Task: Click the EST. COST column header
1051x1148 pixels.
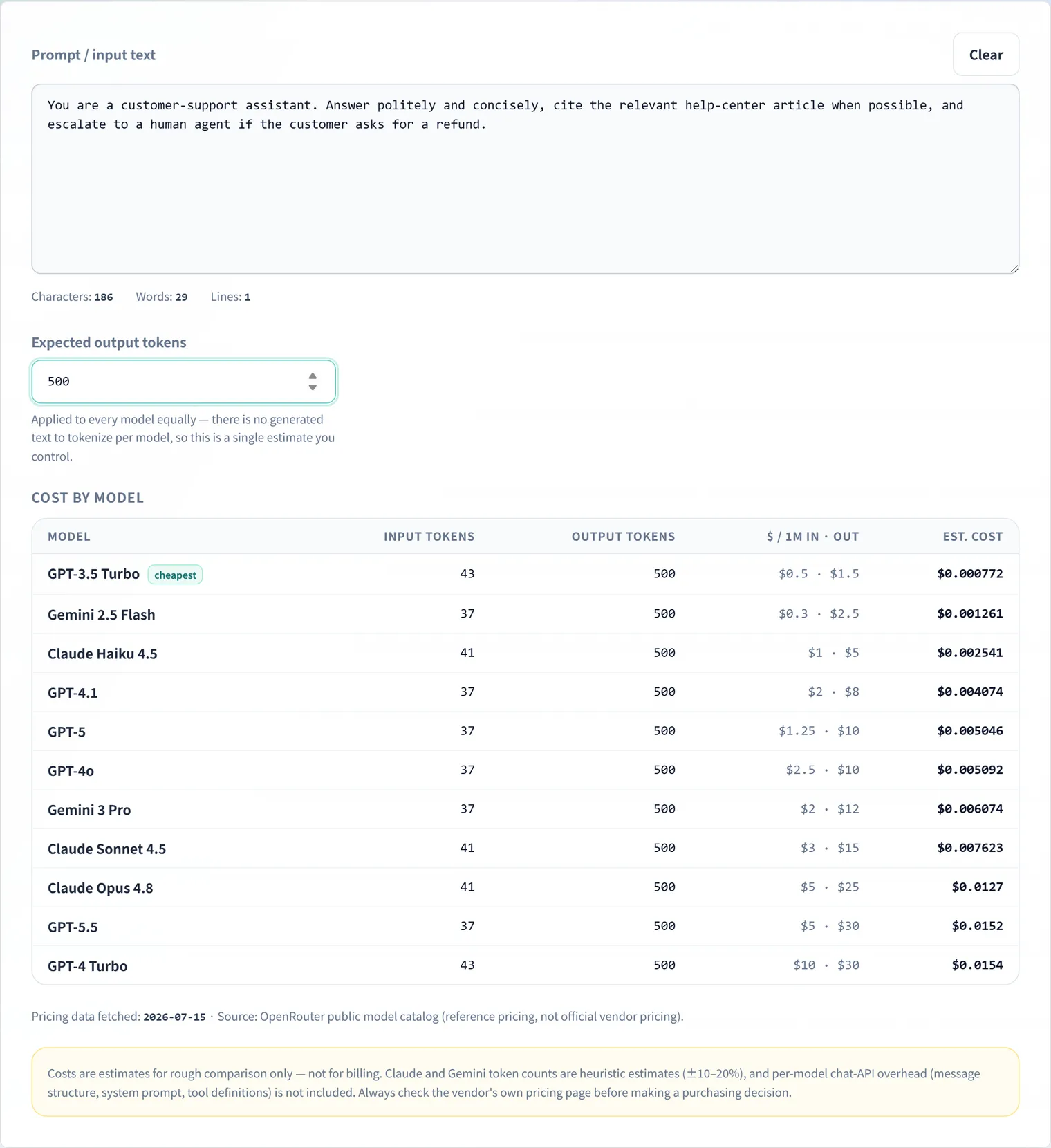Action: [972, 537]
